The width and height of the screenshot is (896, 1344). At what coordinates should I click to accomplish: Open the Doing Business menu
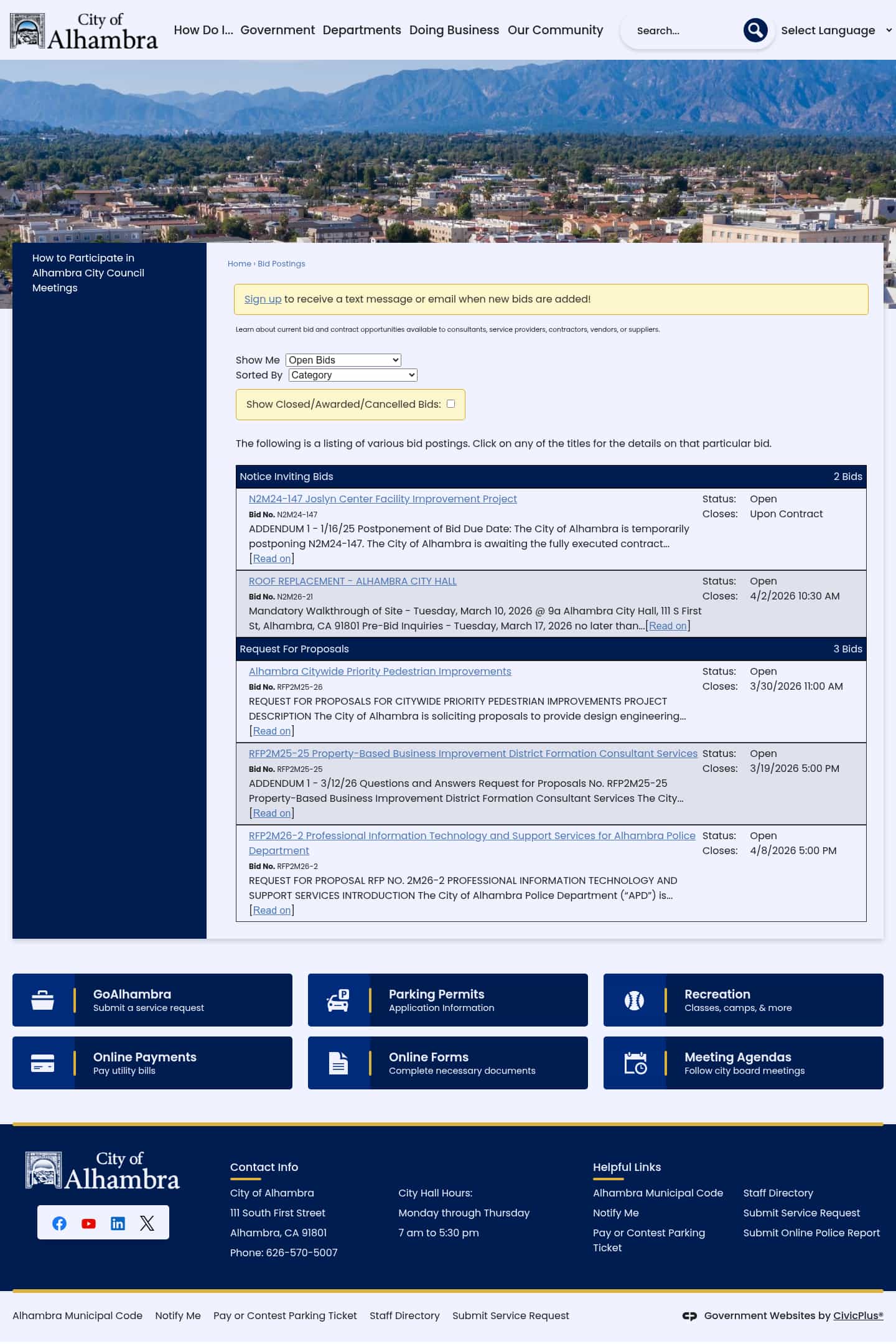[x=454, y=30]
